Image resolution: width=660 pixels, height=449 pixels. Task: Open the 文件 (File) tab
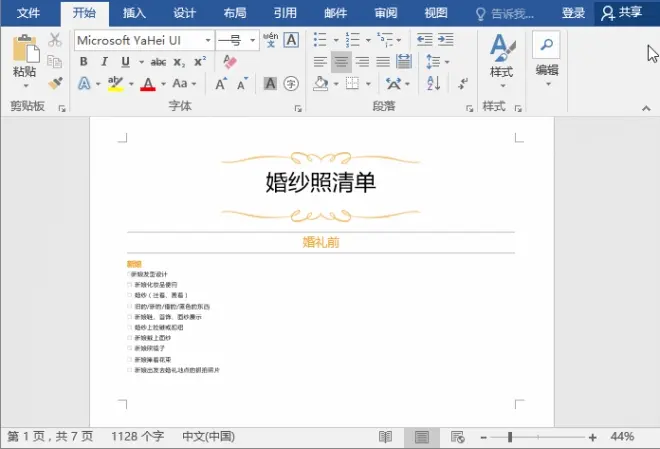click(x=28, y=13)
